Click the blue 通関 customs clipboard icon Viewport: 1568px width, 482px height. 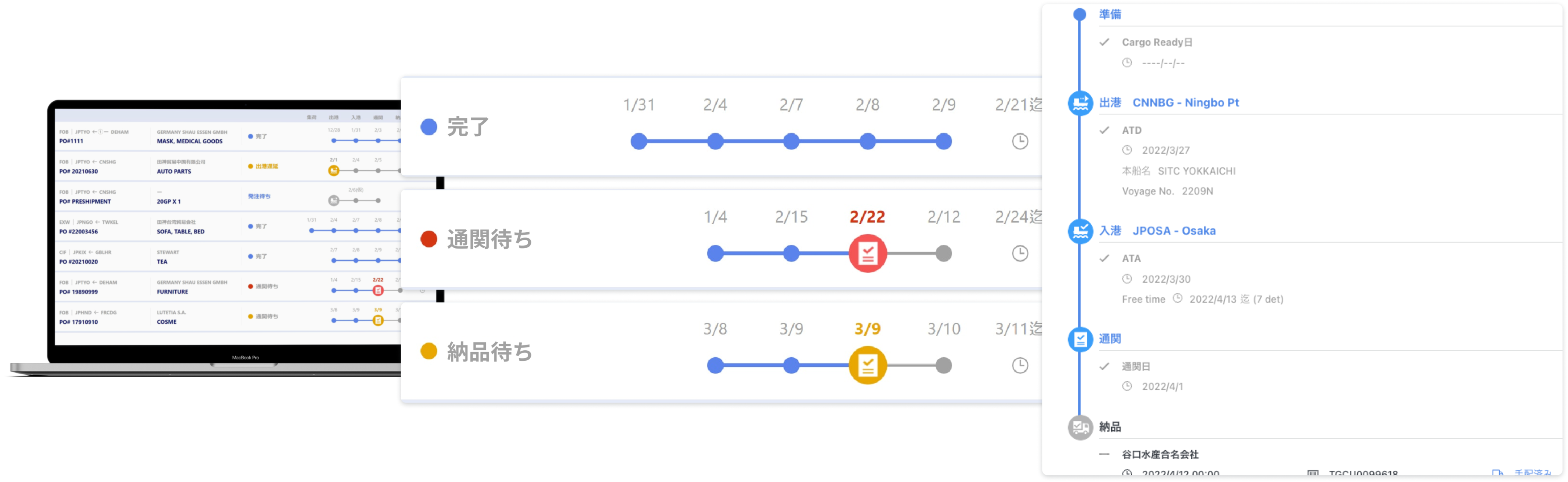[x=1080, y=339]
